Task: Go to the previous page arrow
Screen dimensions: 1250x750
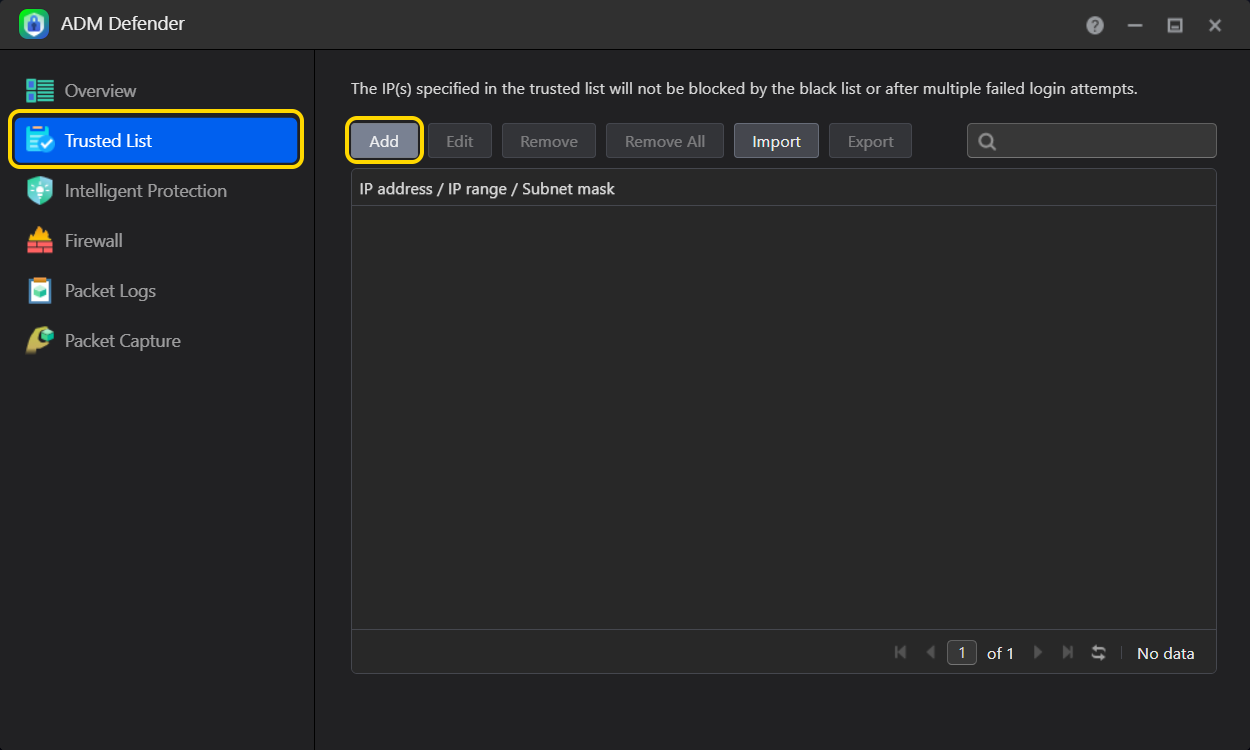Action: (x=930, y=653)
